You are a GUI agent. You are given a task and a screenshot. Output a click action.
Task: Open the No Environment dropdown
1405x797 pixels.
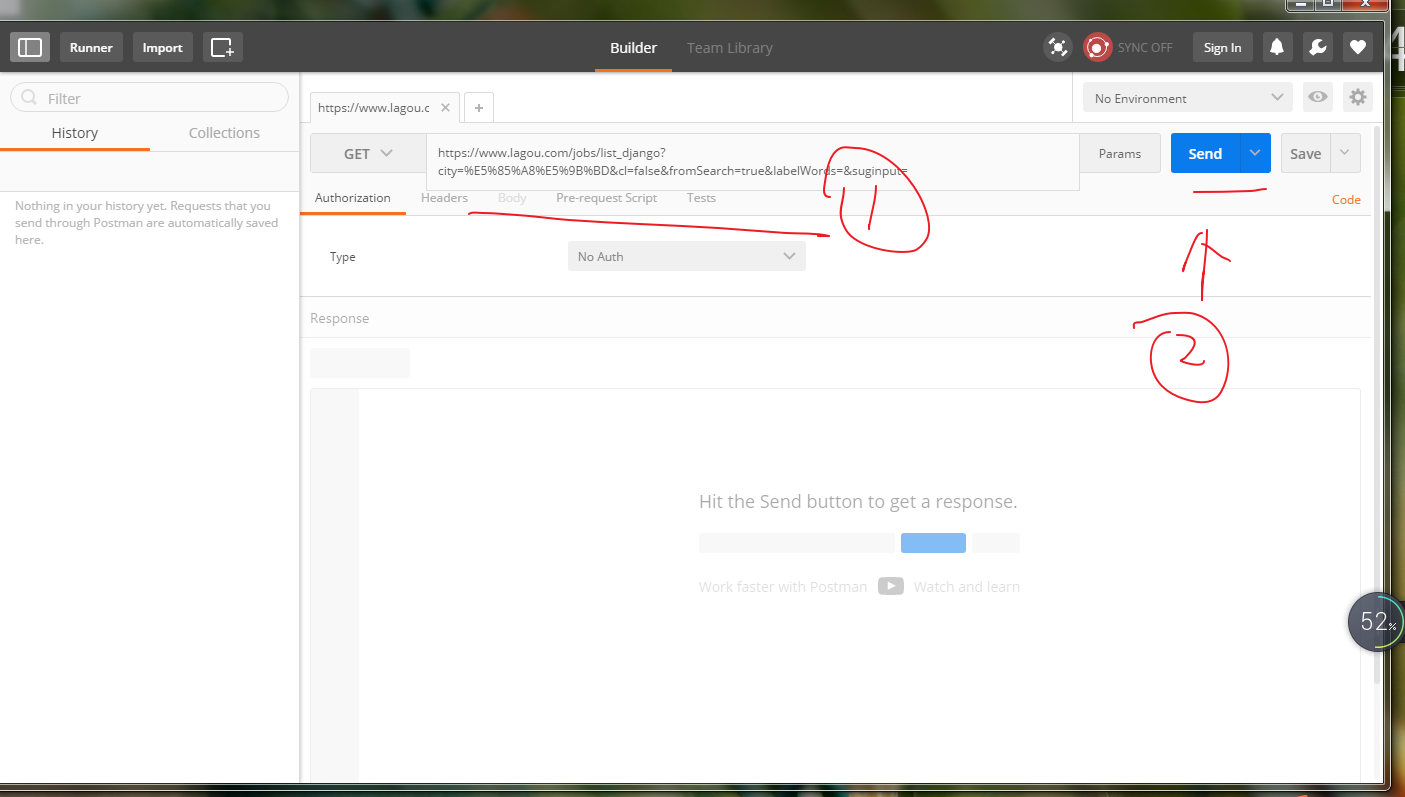click(1188, 98)
